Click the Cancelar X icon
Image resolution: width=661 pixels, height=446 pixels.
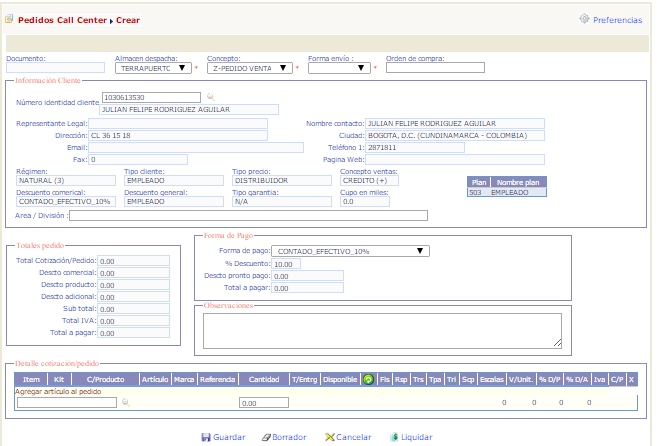click(x=329, y=437)
